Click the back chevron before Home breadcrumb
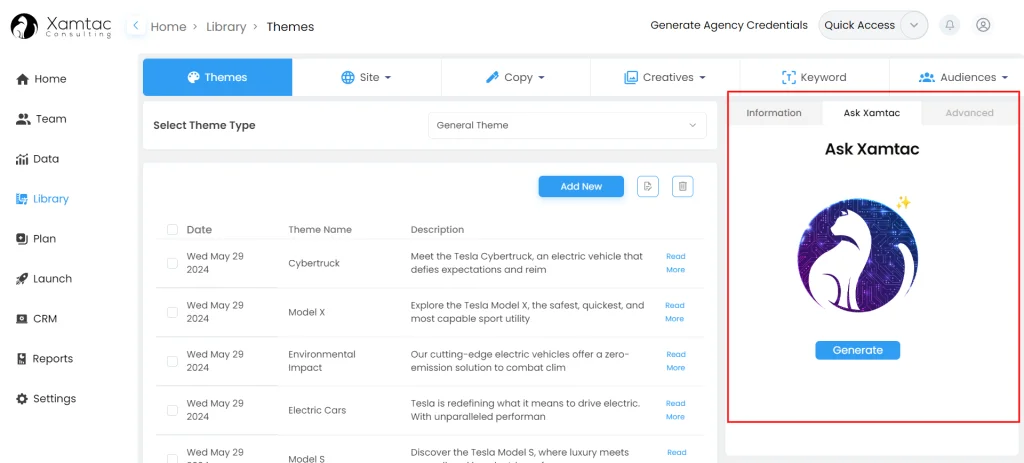 click(x=136, y=26)
